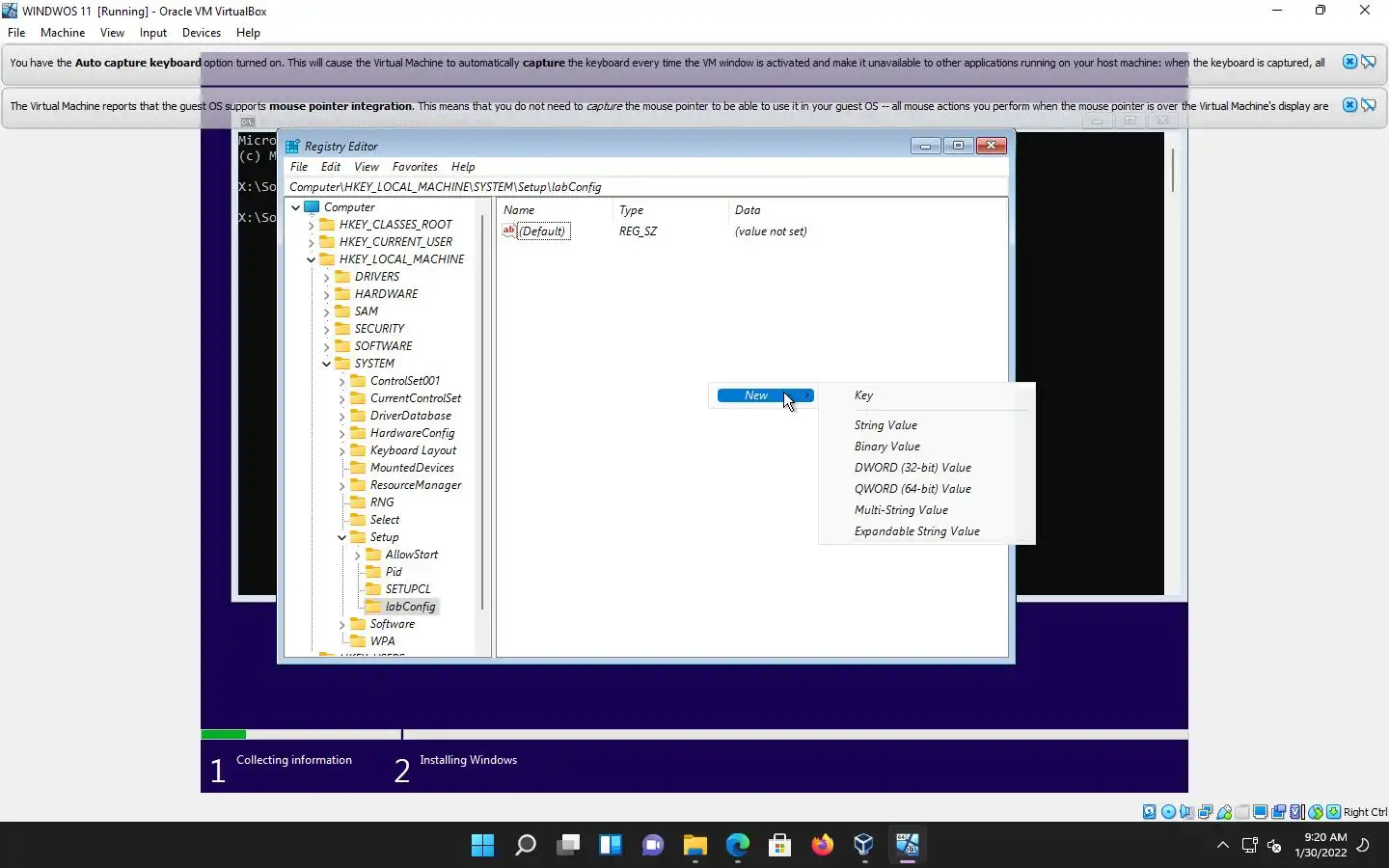
Task: Open the VirtualBox Input menu
Action: [x=153, y=33]
